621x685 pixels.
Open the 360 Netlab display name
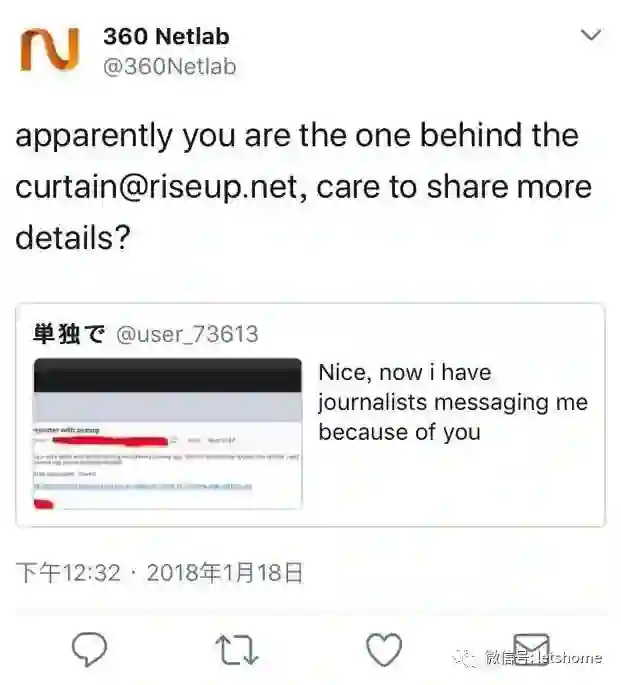click(x=166, y=36)
